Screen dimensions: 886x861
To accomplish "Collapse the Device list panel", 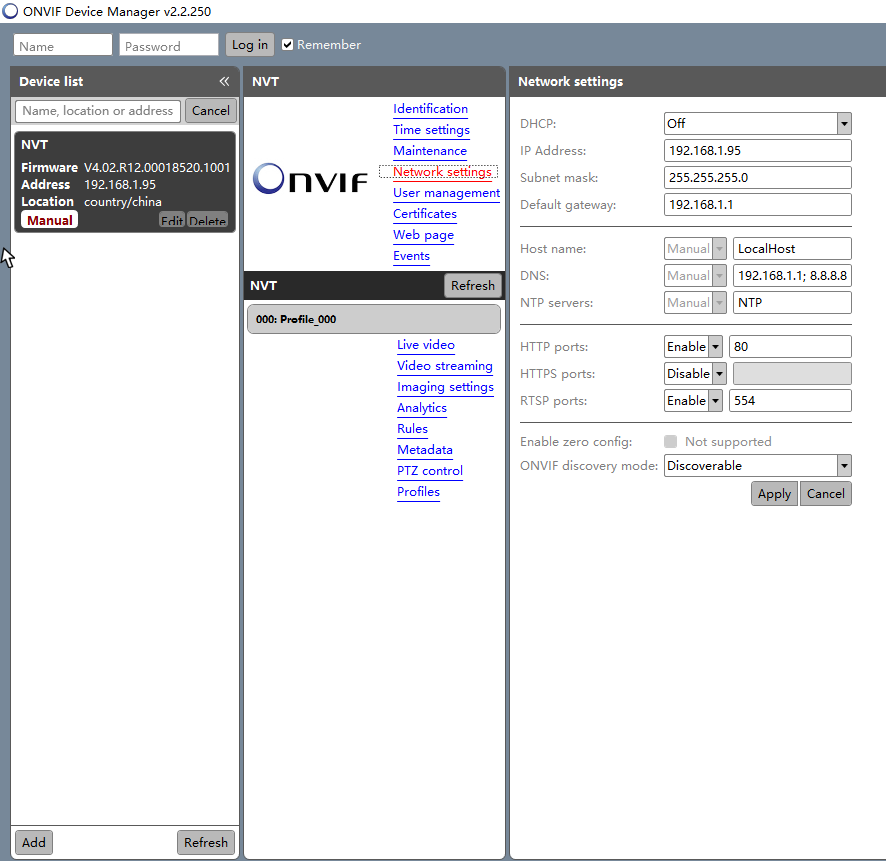I will tap(224, 81).
